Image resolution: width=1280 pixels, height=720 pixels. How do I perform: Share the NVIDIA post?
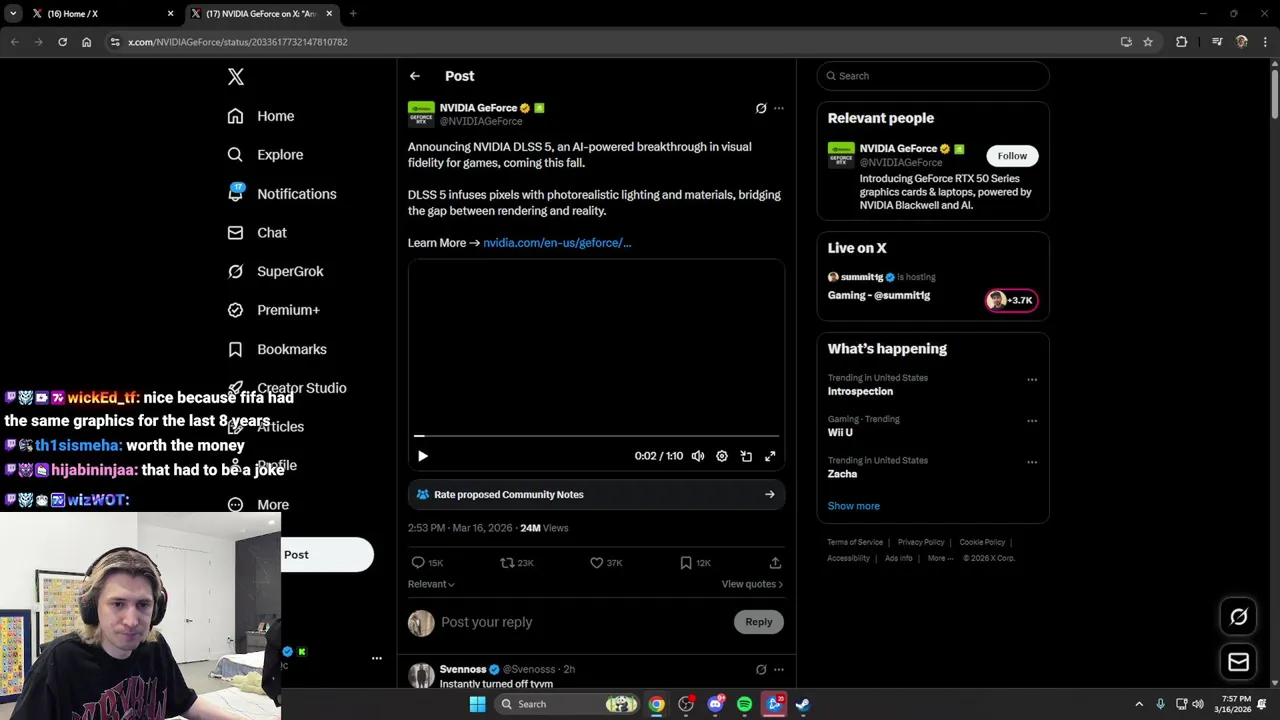[x=775, y=563]
